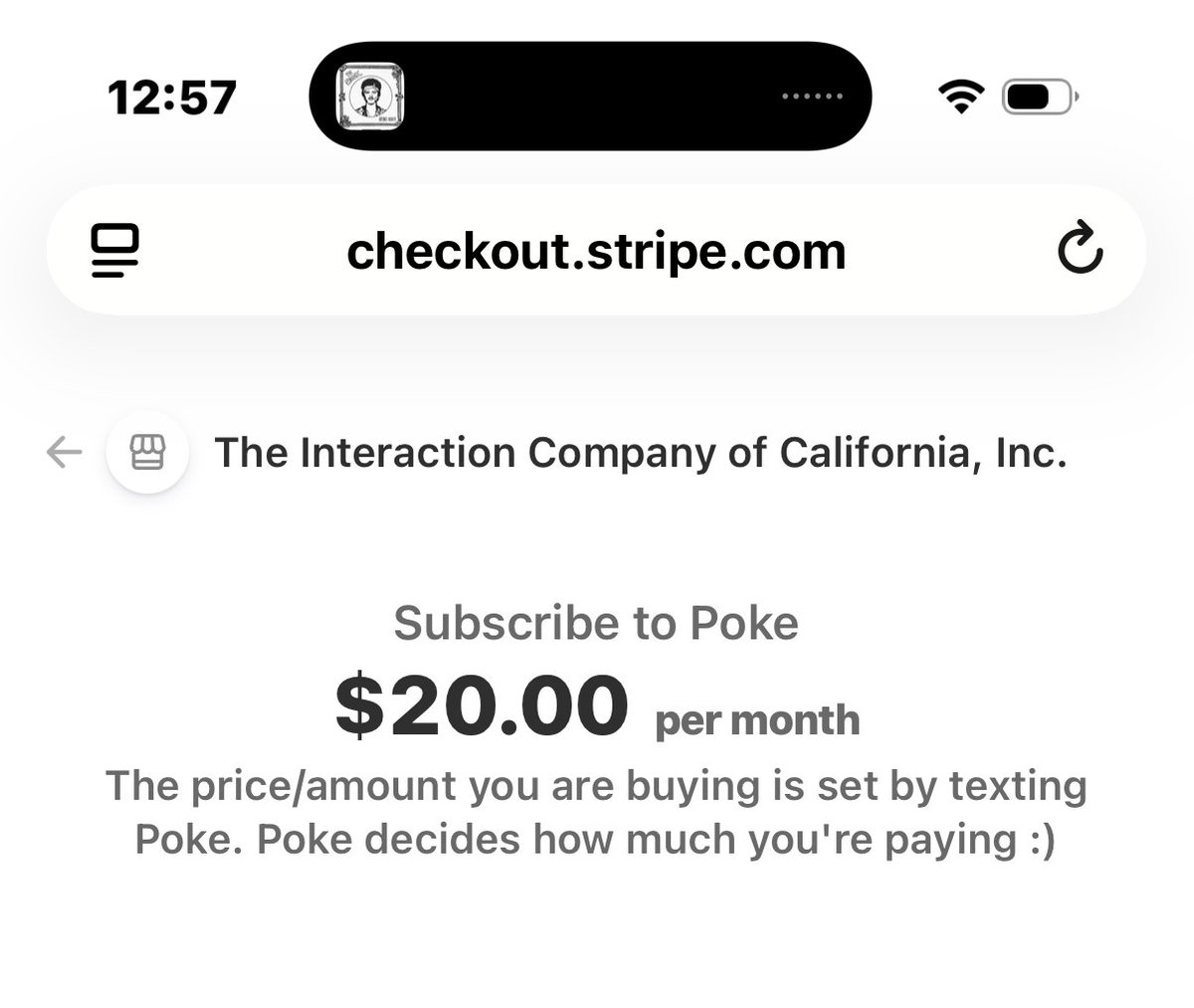Tap the audio waveform dots in Dynamic Island

[x=812, y=97]
